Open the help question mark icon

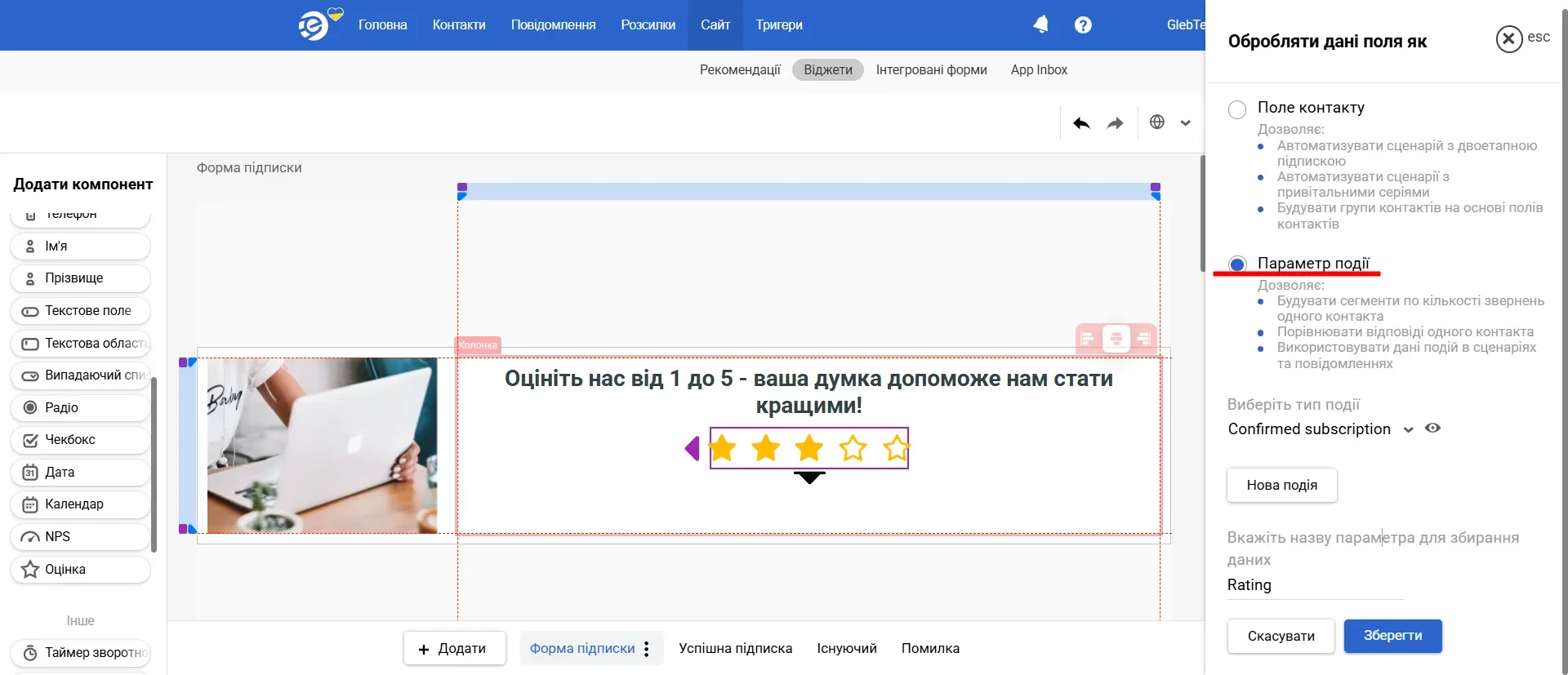coord(1083,25)
